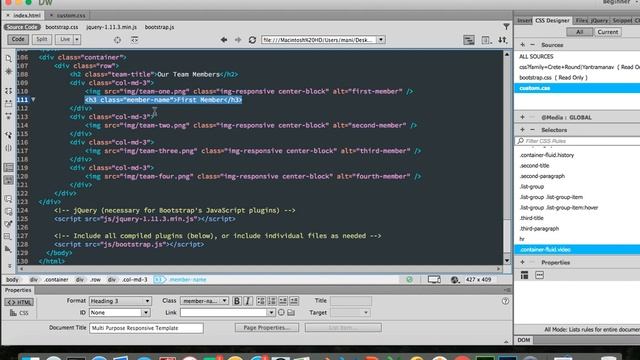Image resolution: width=640 pixels, height=360 pixels.
Task: Go back with the left arrow
Action: 224,40
